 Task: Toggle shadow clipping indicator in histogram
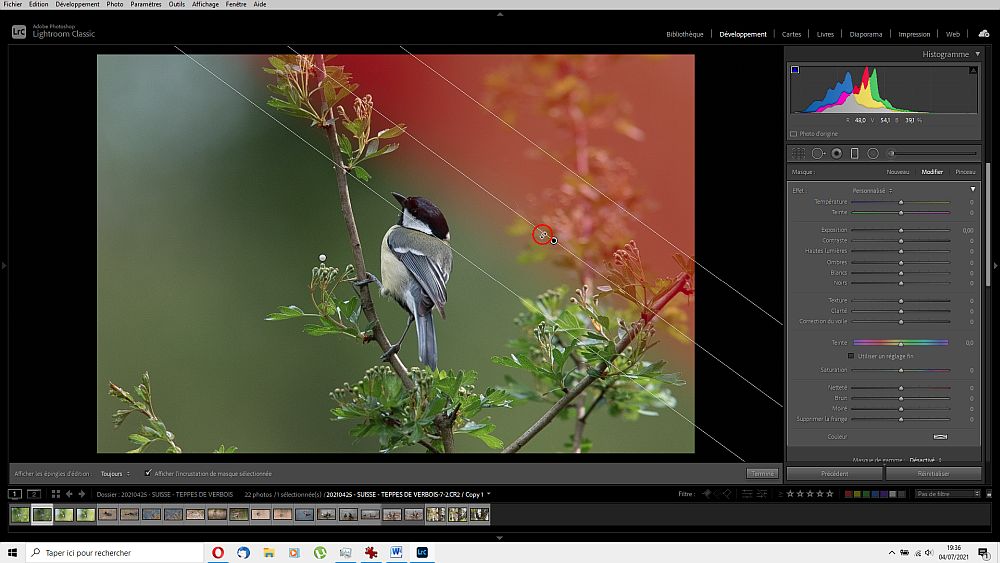[795, 70]
